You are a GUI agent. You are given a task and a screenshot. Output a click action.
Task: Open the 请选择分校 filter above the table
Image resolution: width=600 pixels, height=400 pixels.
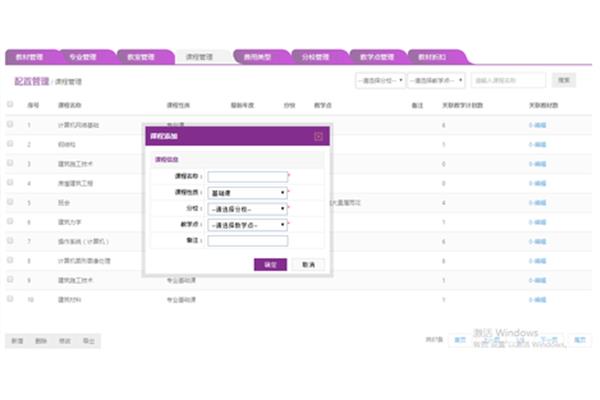coord(380,80)
